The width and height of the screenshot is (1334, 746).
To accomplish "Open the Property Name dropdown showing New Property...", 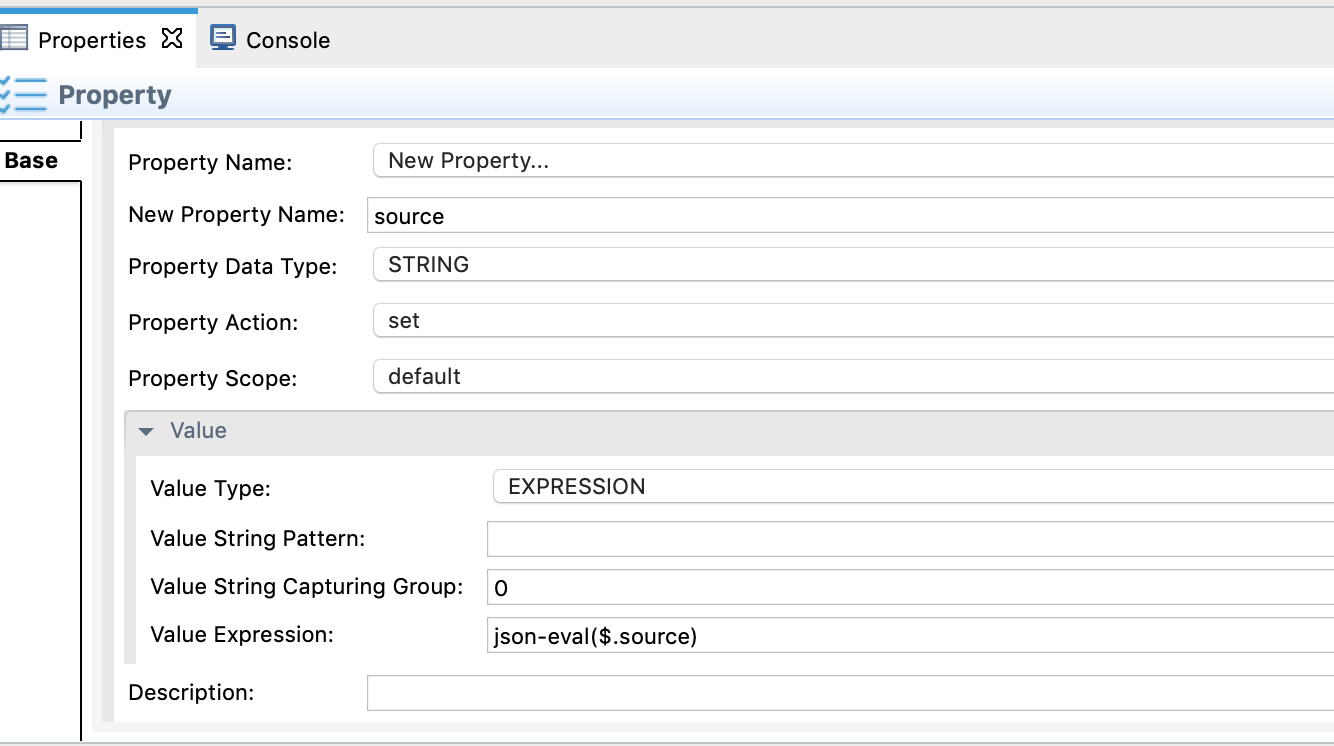I will 853,160.
